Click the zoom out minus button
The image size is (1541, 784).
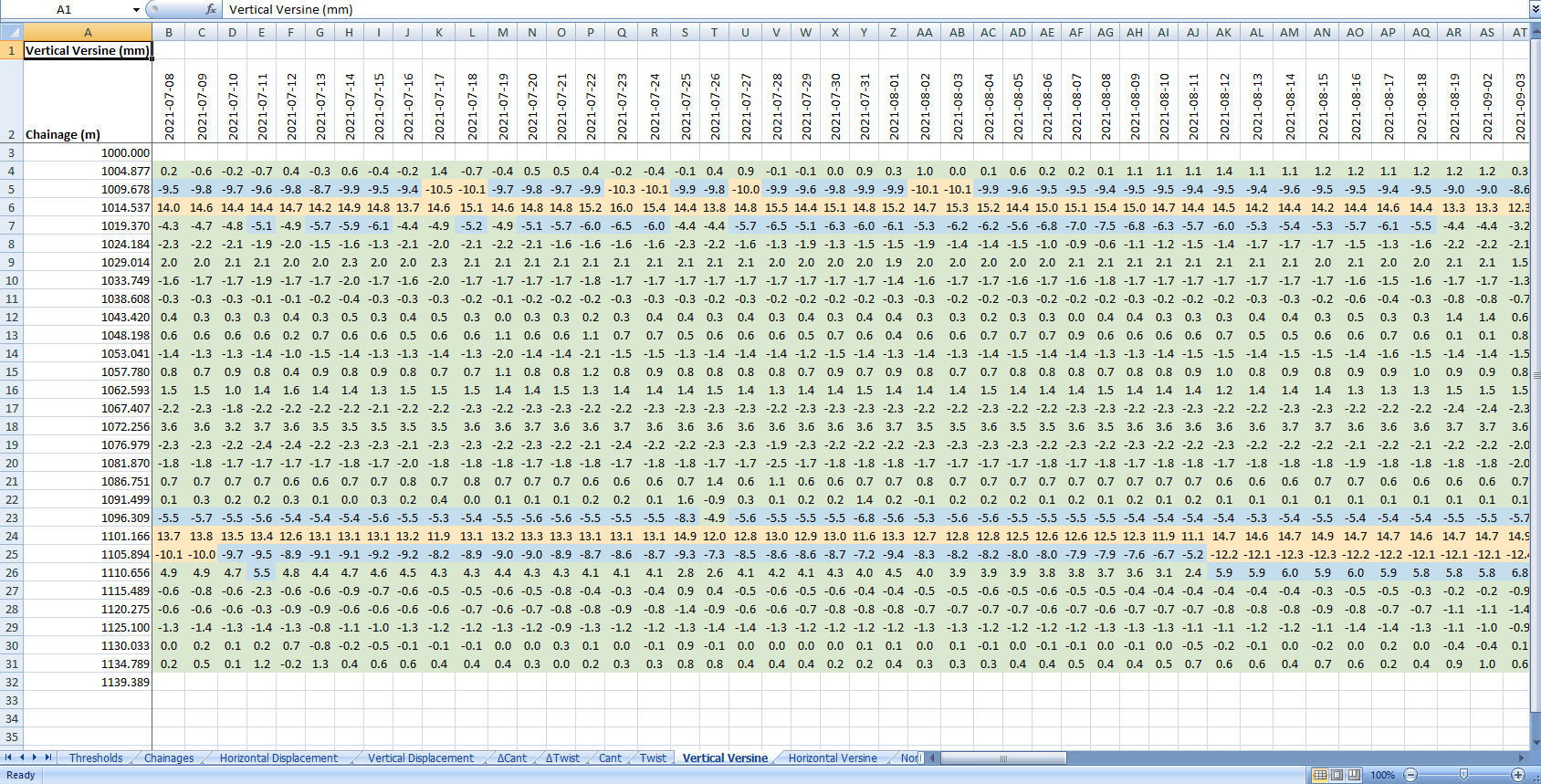(1410, 775)
